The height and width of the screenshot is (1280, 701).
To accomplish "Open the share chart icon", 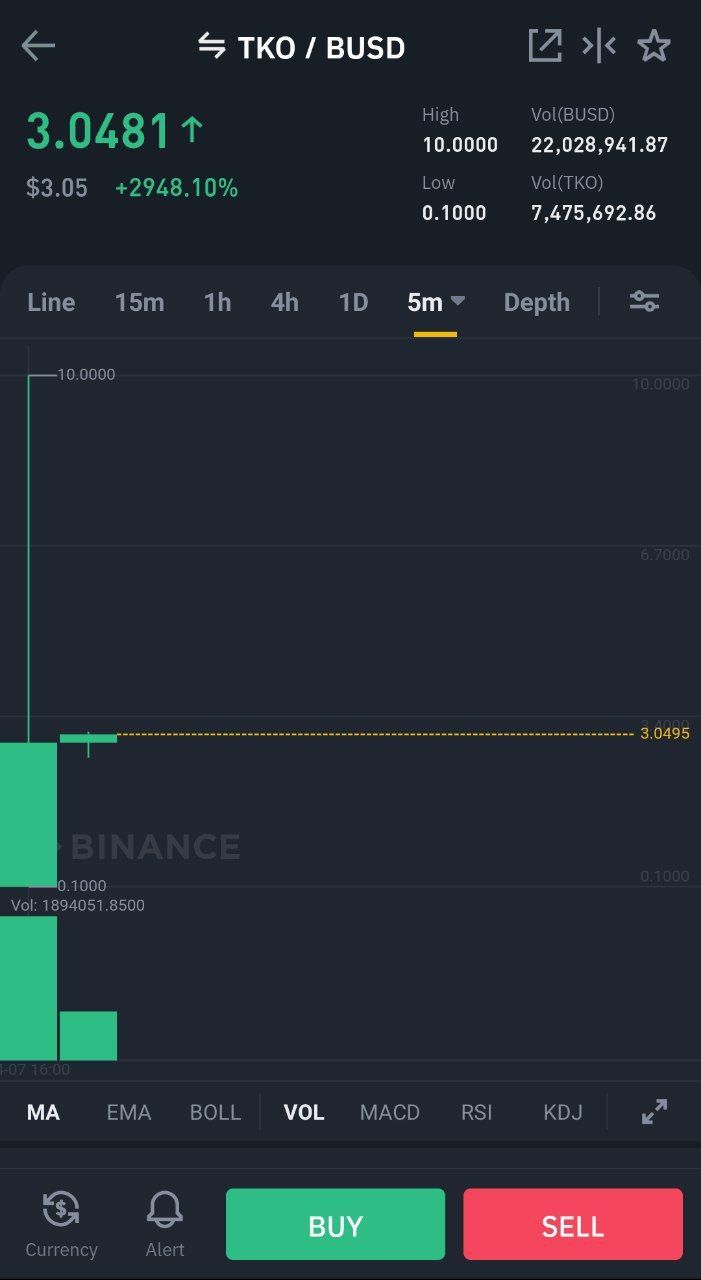I will point(544,46).
